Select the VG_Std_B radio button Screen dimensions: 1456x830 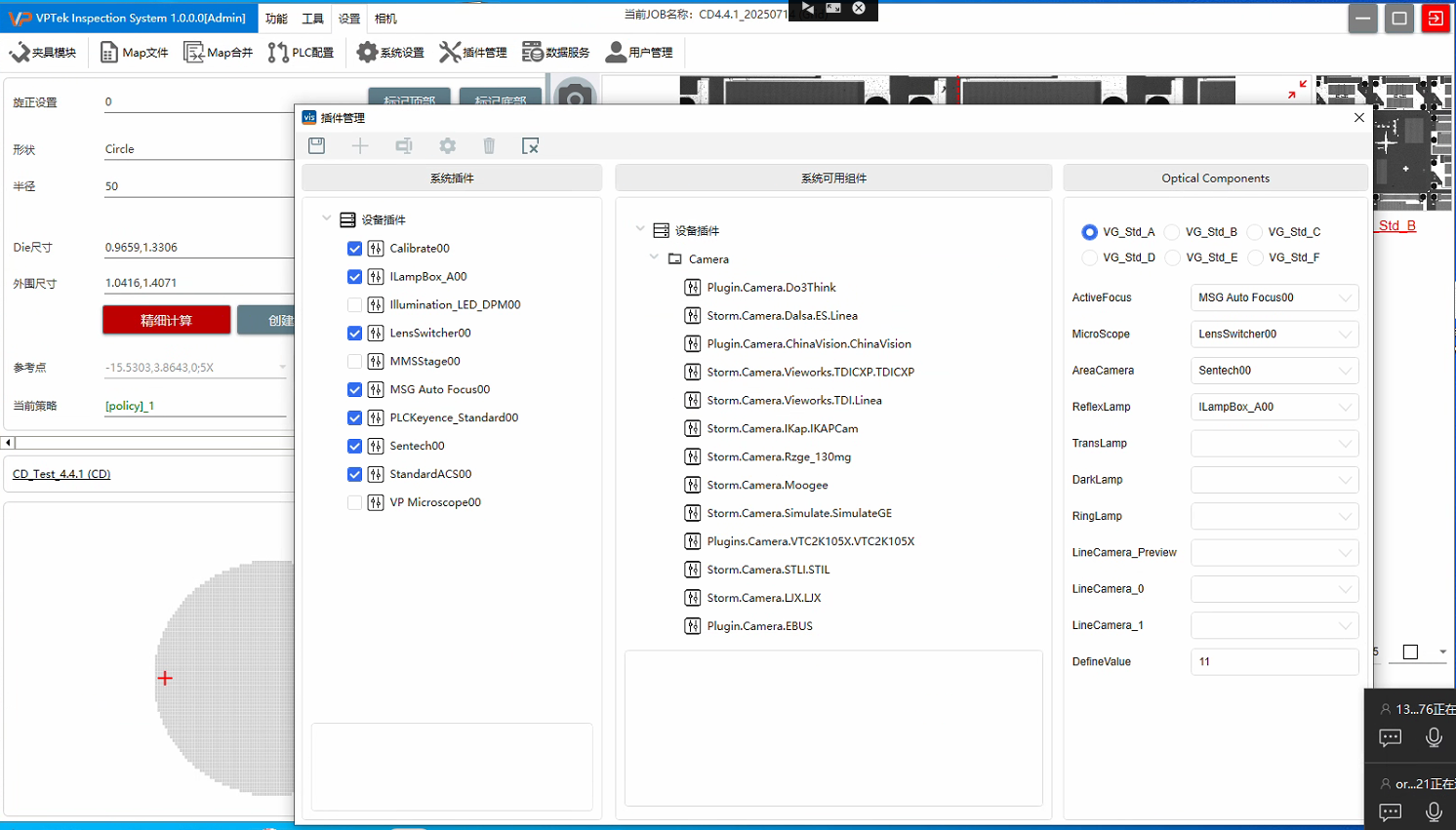point(1172,232)
